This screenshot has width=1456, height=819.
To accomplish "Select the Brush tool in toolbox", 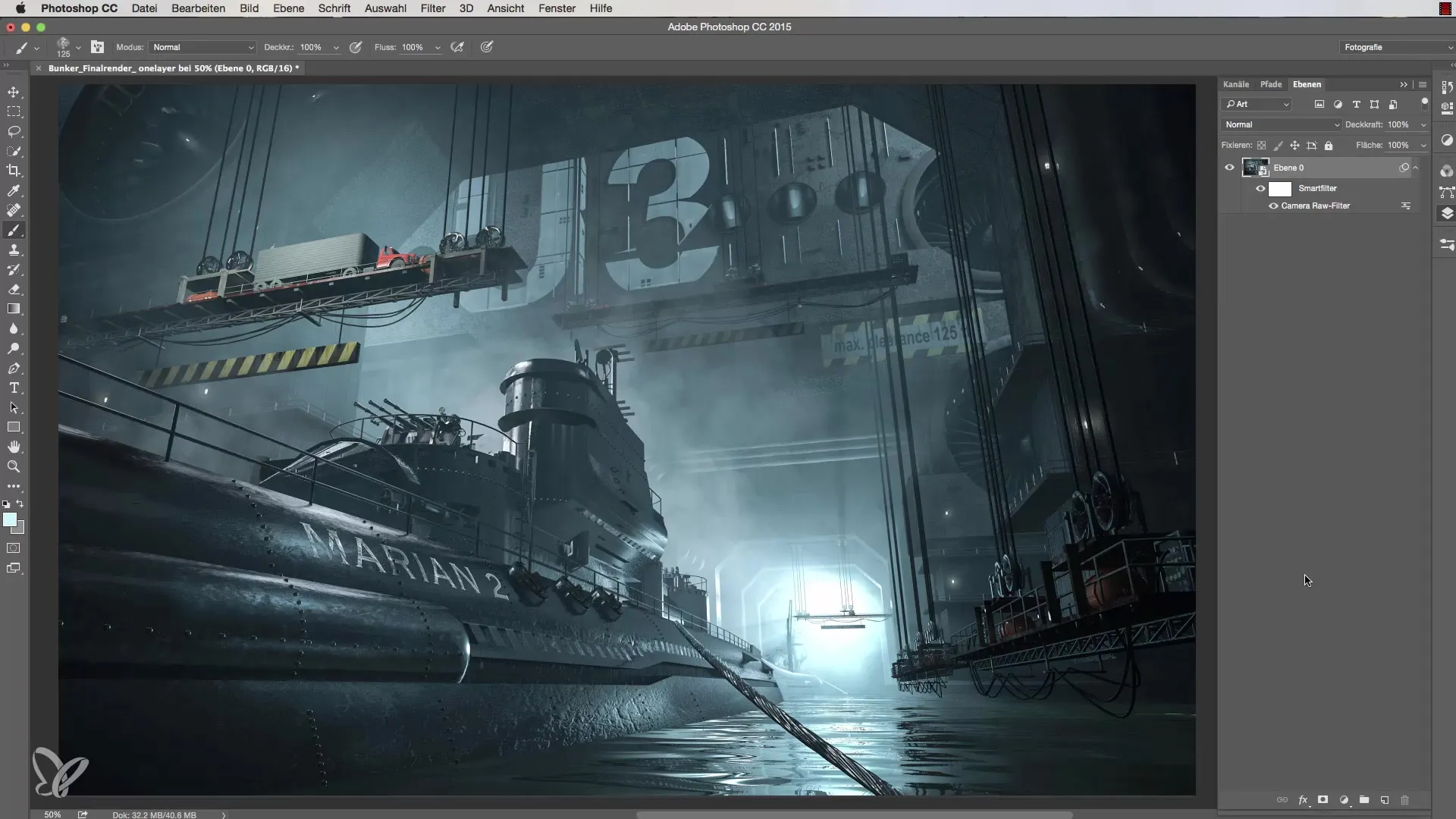I will pos(14,231).
